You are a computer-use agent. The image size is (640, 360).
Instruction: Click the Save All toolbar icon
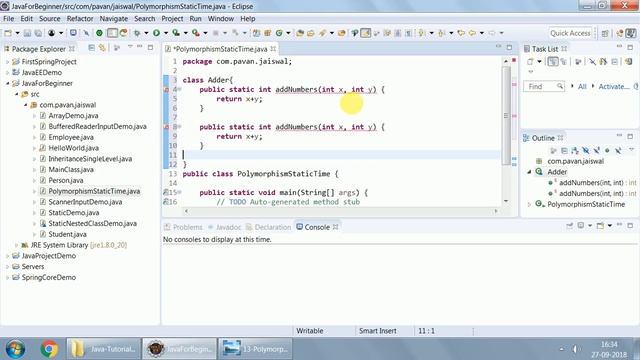click(x=38, y=33)
